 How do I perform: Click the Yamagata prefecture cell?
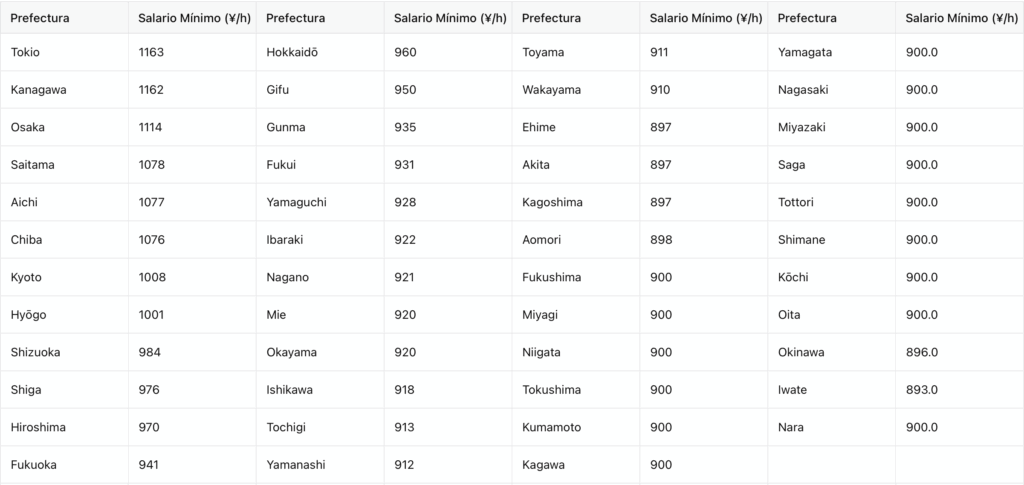(804, 52)
